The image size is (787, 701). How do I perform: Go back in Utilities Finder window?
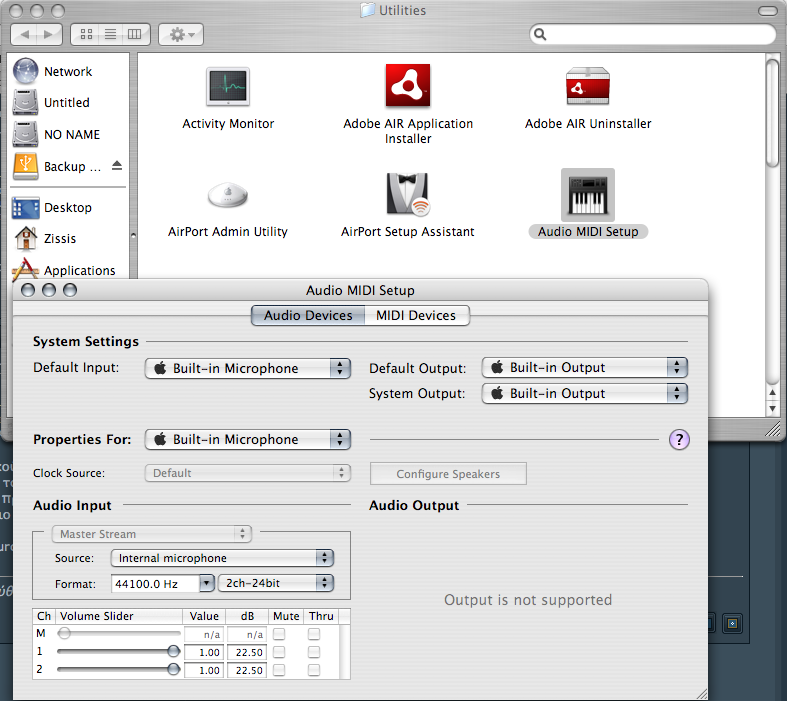[24, 34]
